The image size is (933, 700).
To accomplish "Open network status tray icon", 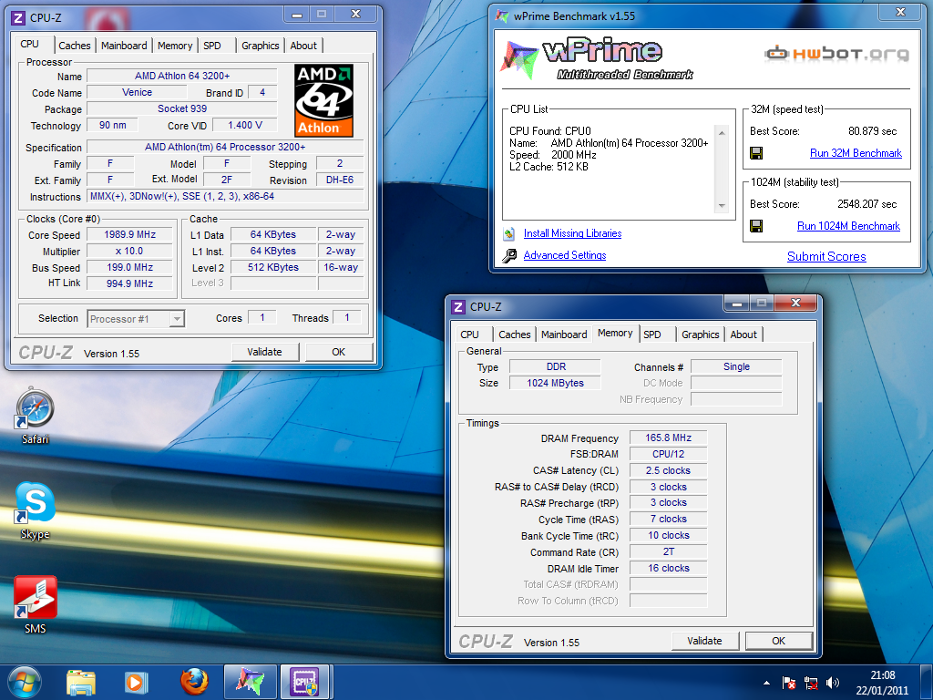I will (810, 683).
